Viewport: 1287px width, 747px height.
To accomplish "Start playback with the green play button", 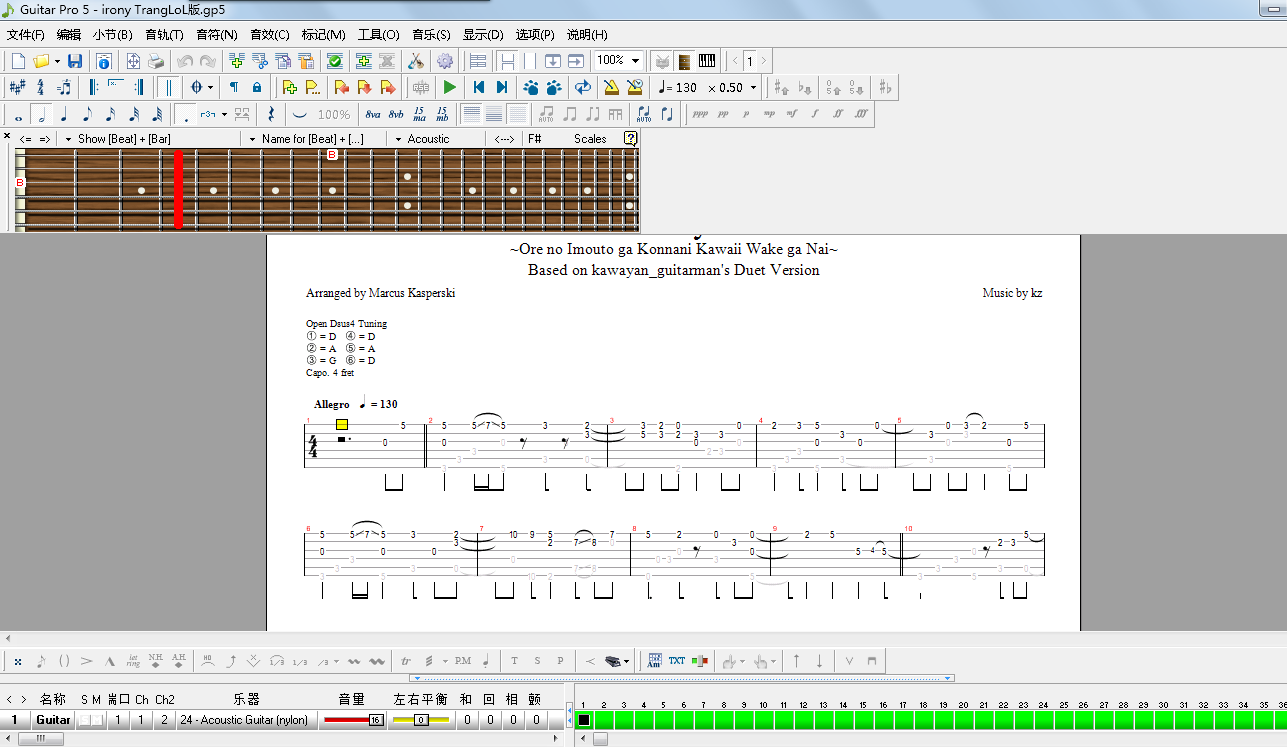I will click(x=450, y=88).
